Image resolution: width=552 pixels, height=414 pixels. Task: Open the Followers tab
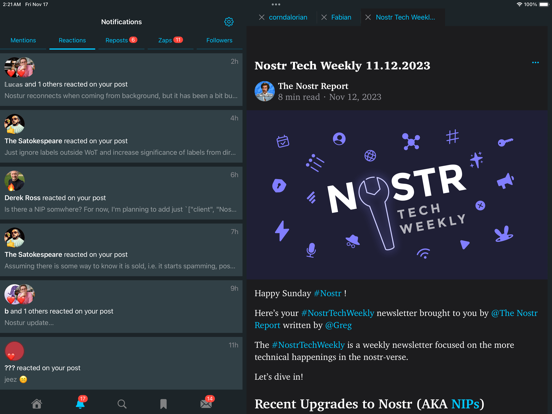click(x=219, y=40)
